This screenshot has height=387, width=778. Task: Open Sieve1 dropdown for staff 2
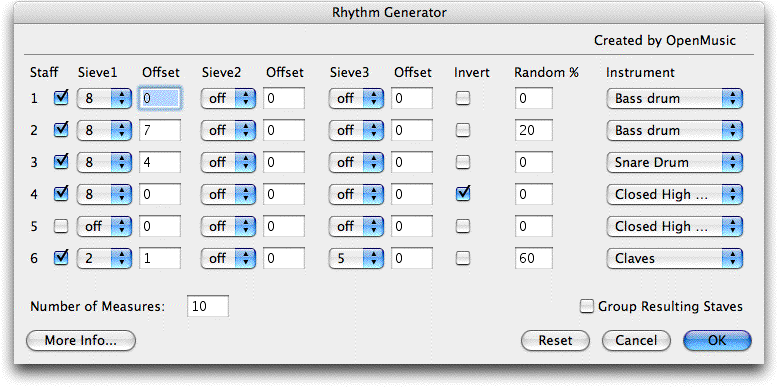point(104,130)
